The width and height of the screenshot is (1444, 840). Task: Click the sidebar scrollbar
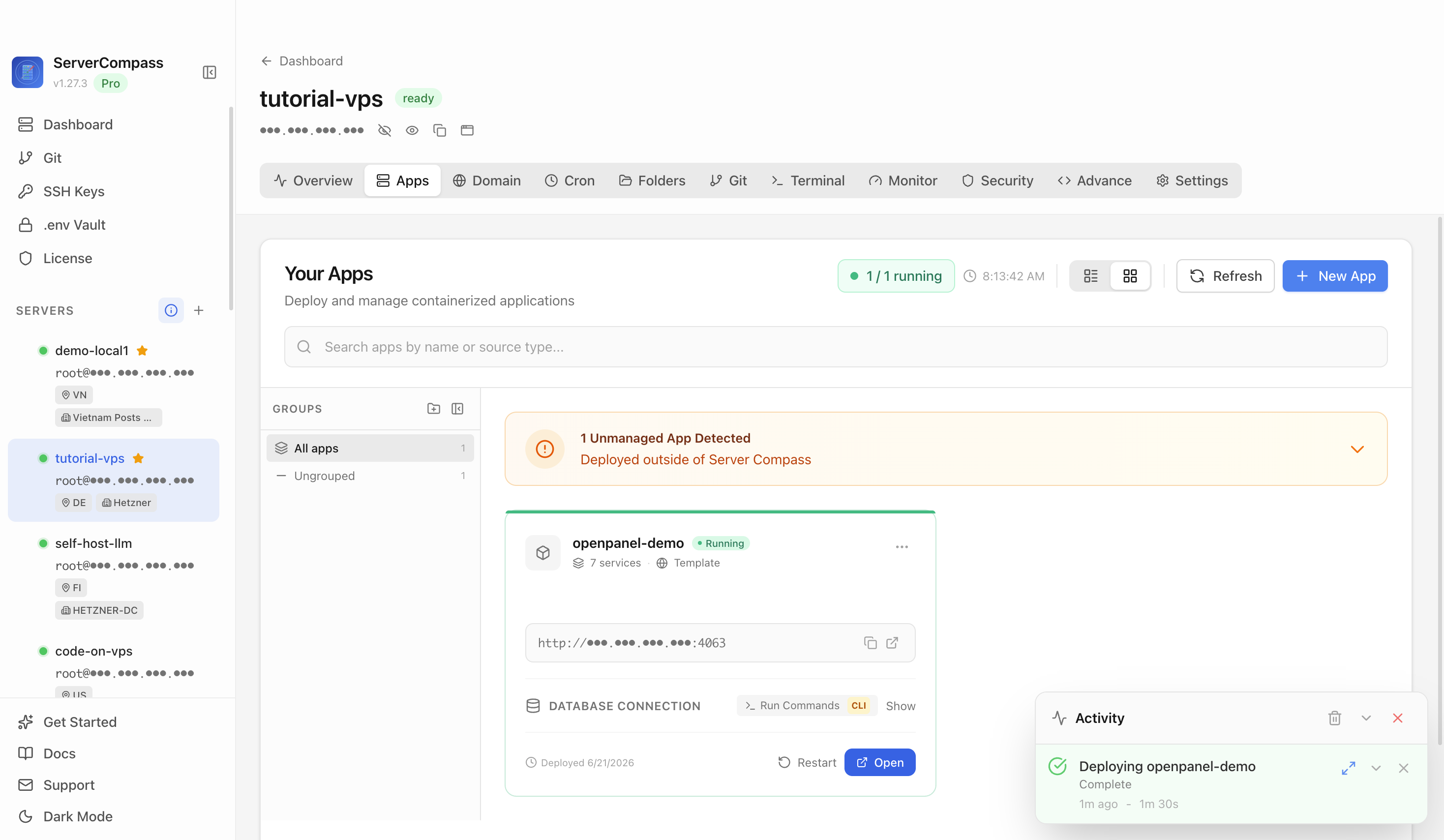point(231,208)
